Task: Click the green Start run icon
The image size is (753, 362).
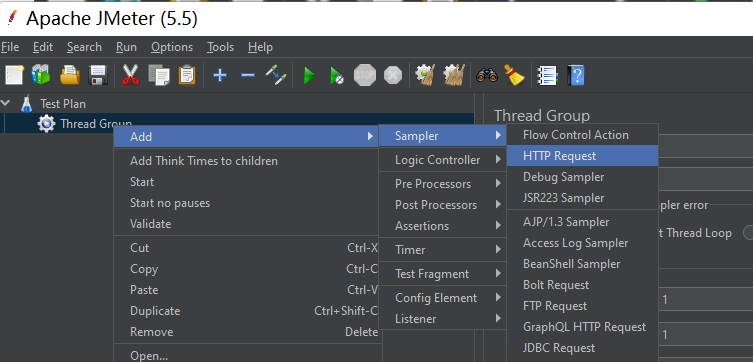Action: click(309, 76)
